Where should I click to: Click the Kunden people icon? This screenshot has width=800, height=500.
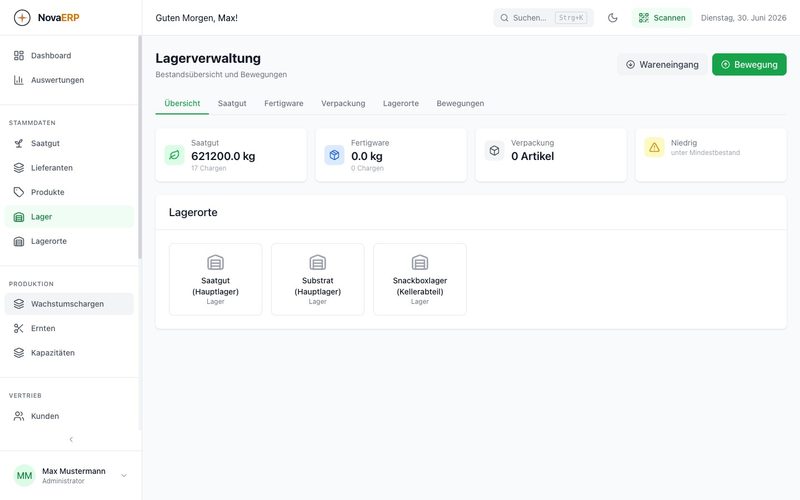19,416
